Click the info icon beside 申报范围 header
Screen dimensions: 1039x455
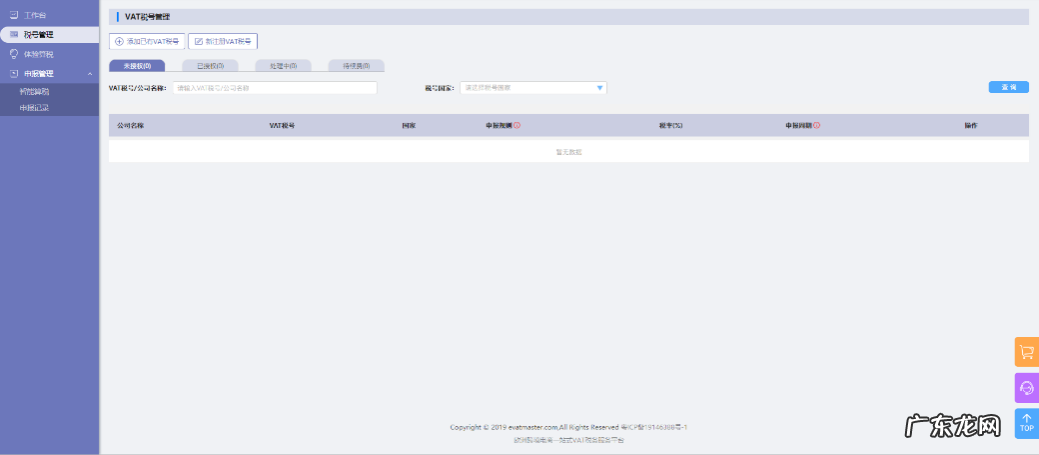coord(517,125)
